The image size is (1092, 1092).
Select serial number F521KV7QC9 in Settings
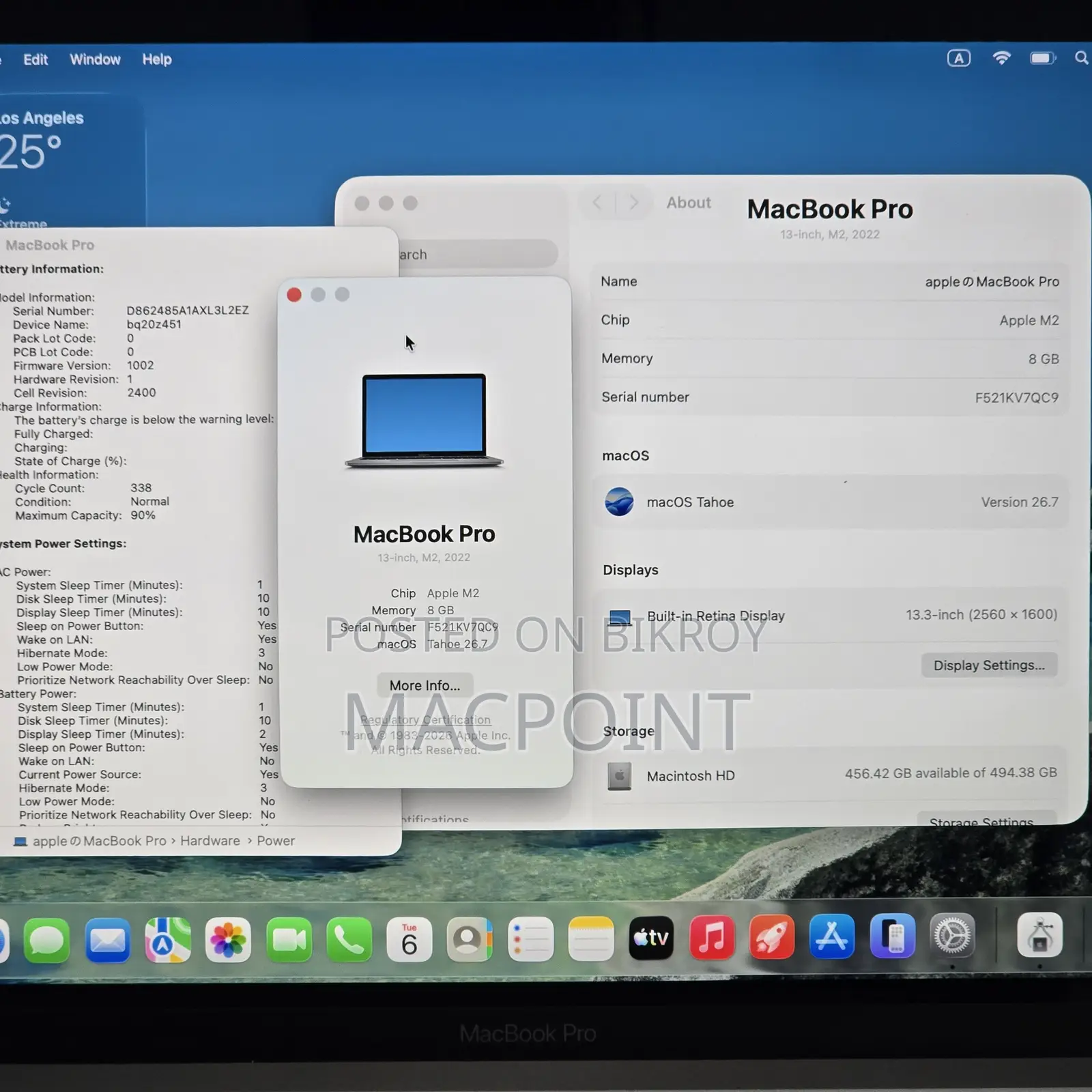(1017, 397)
